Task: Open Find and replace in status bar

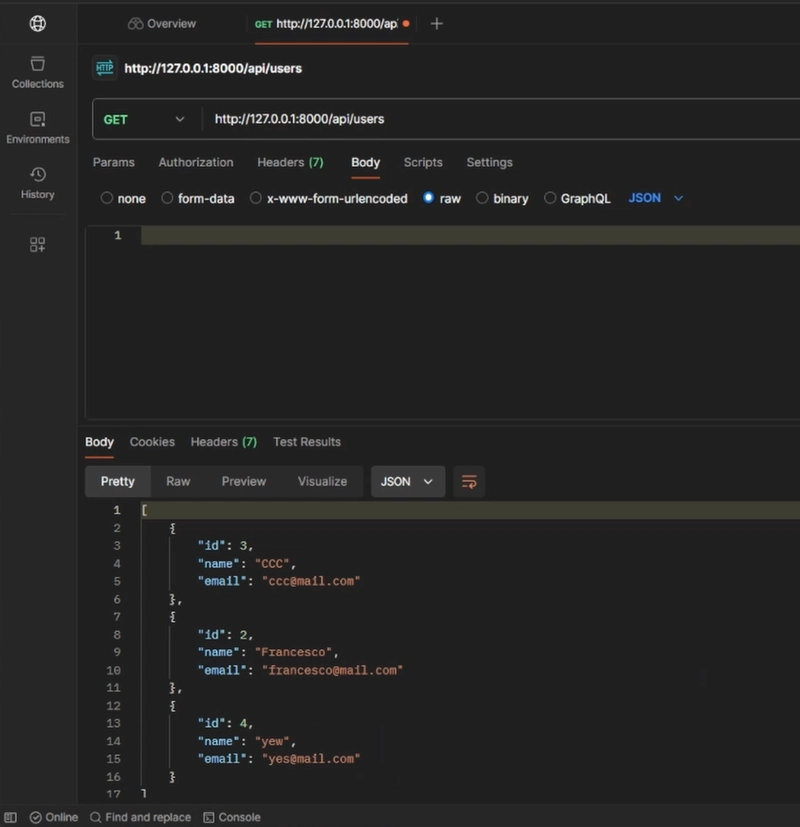Action: tap(140, 818)
